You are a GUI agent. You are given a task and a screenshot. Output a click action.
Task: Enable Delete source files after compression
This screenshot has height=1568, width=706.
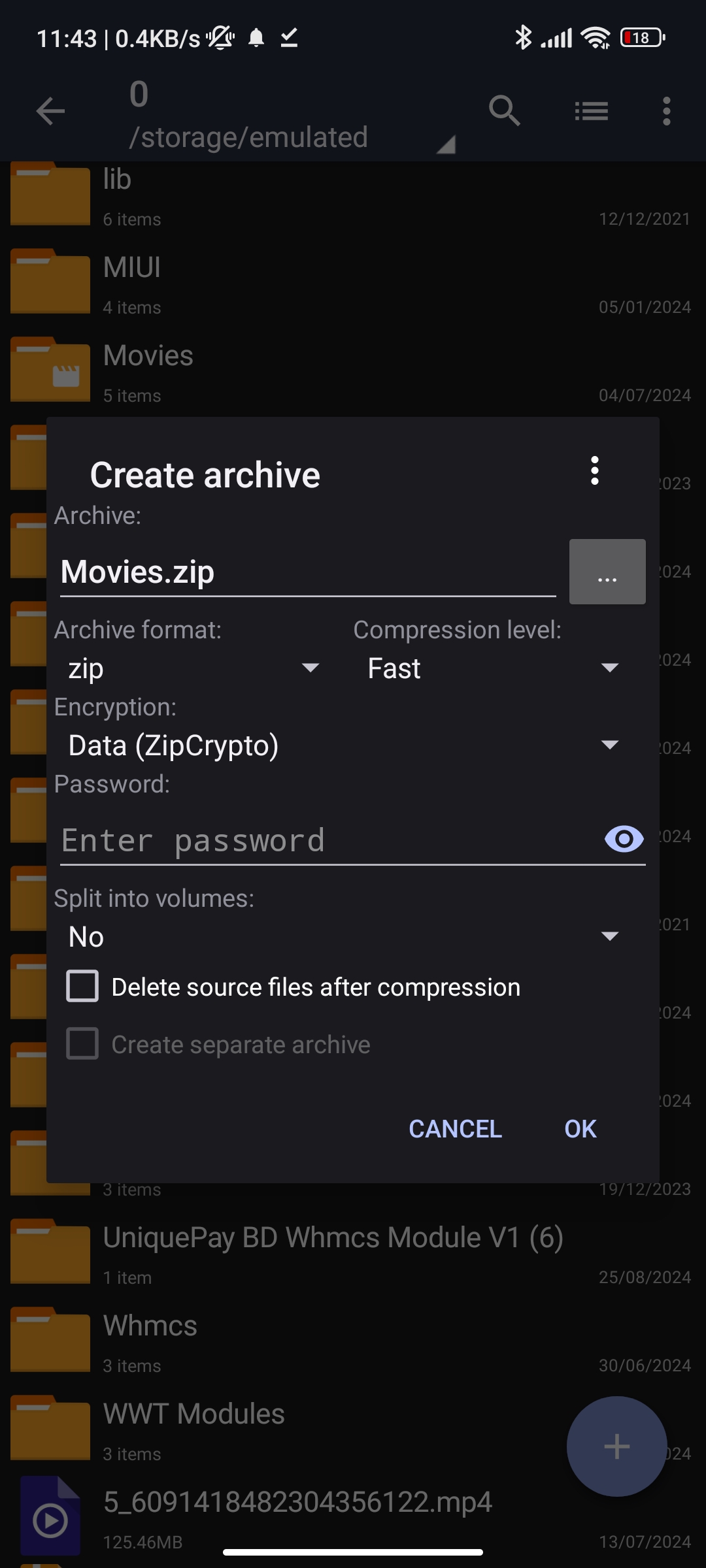click(x=82, y=987)
